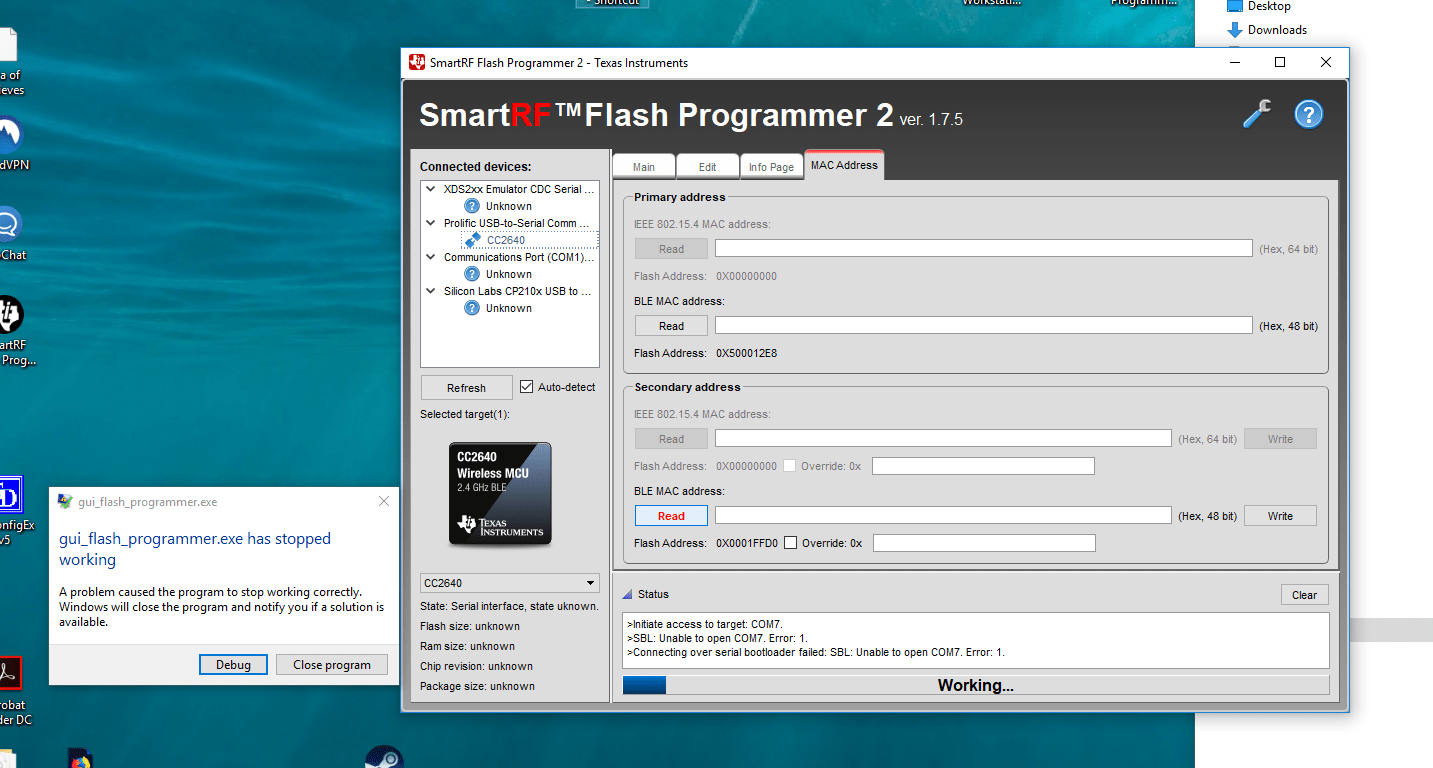Click Close program in the error dialog
Image resolution: width=1433 pixels, height=768 pixels.
point(332,665)
